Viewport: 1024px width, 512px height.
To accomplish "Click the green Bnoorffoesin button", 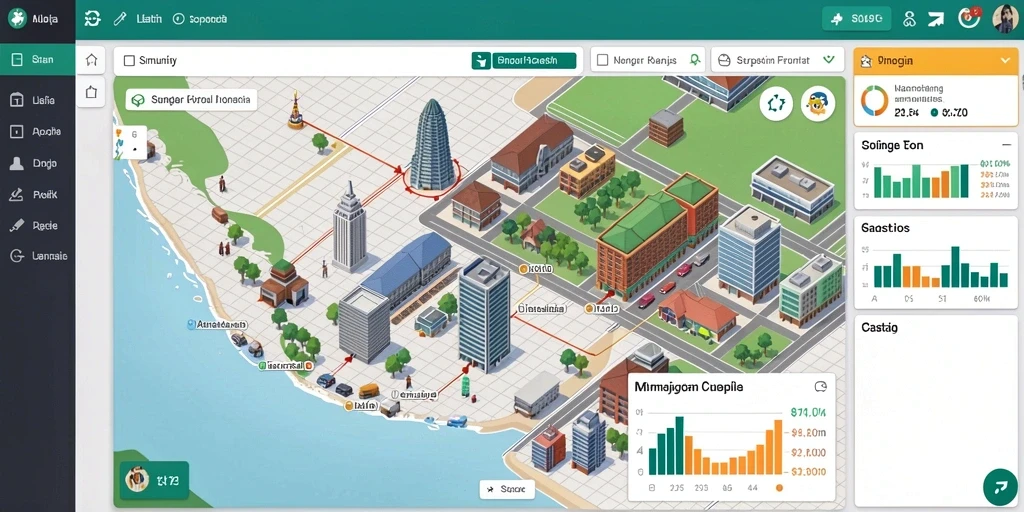I will (x=524, y=61).
